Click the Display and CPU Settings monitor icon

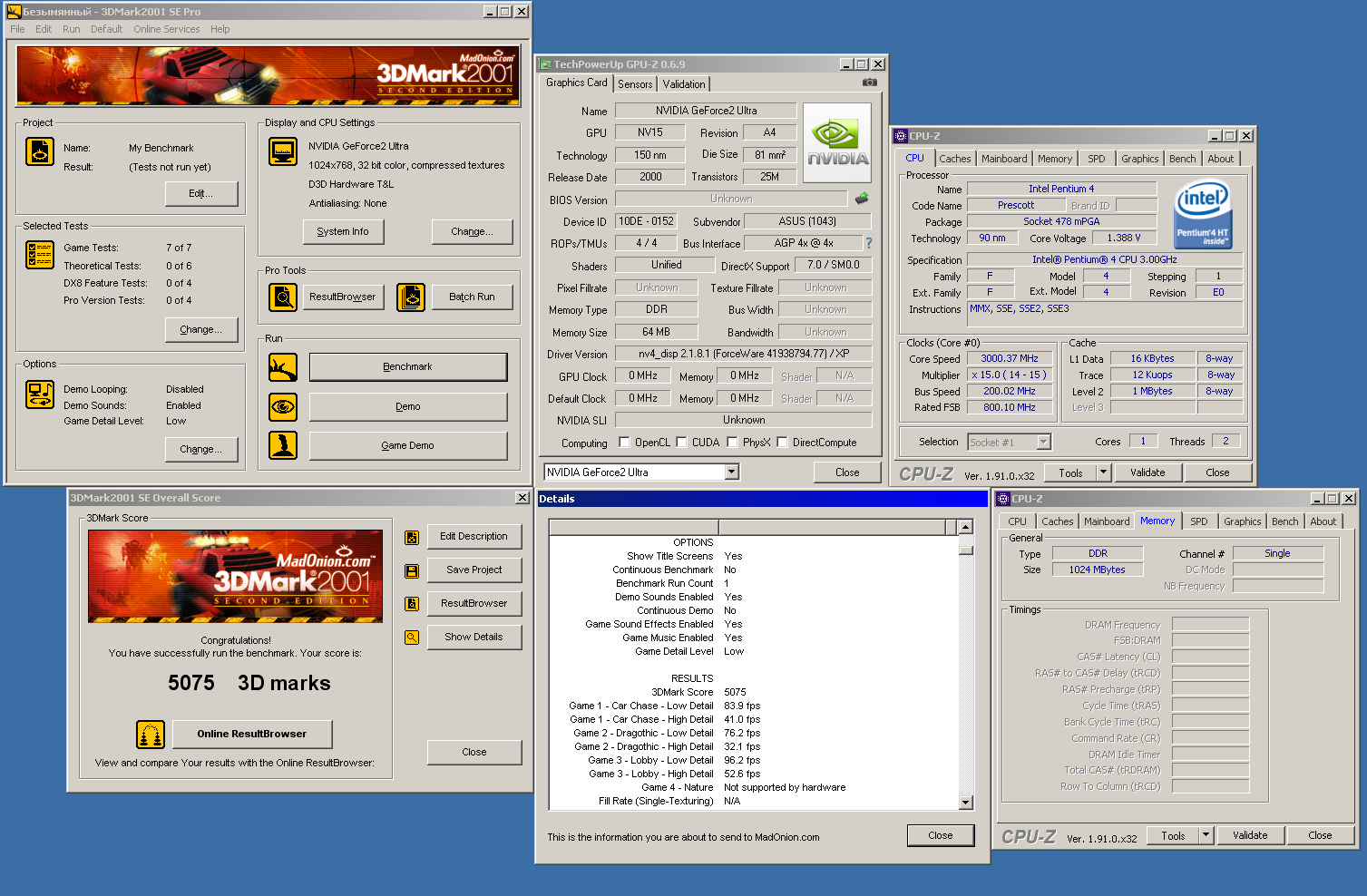click(283, 151)
